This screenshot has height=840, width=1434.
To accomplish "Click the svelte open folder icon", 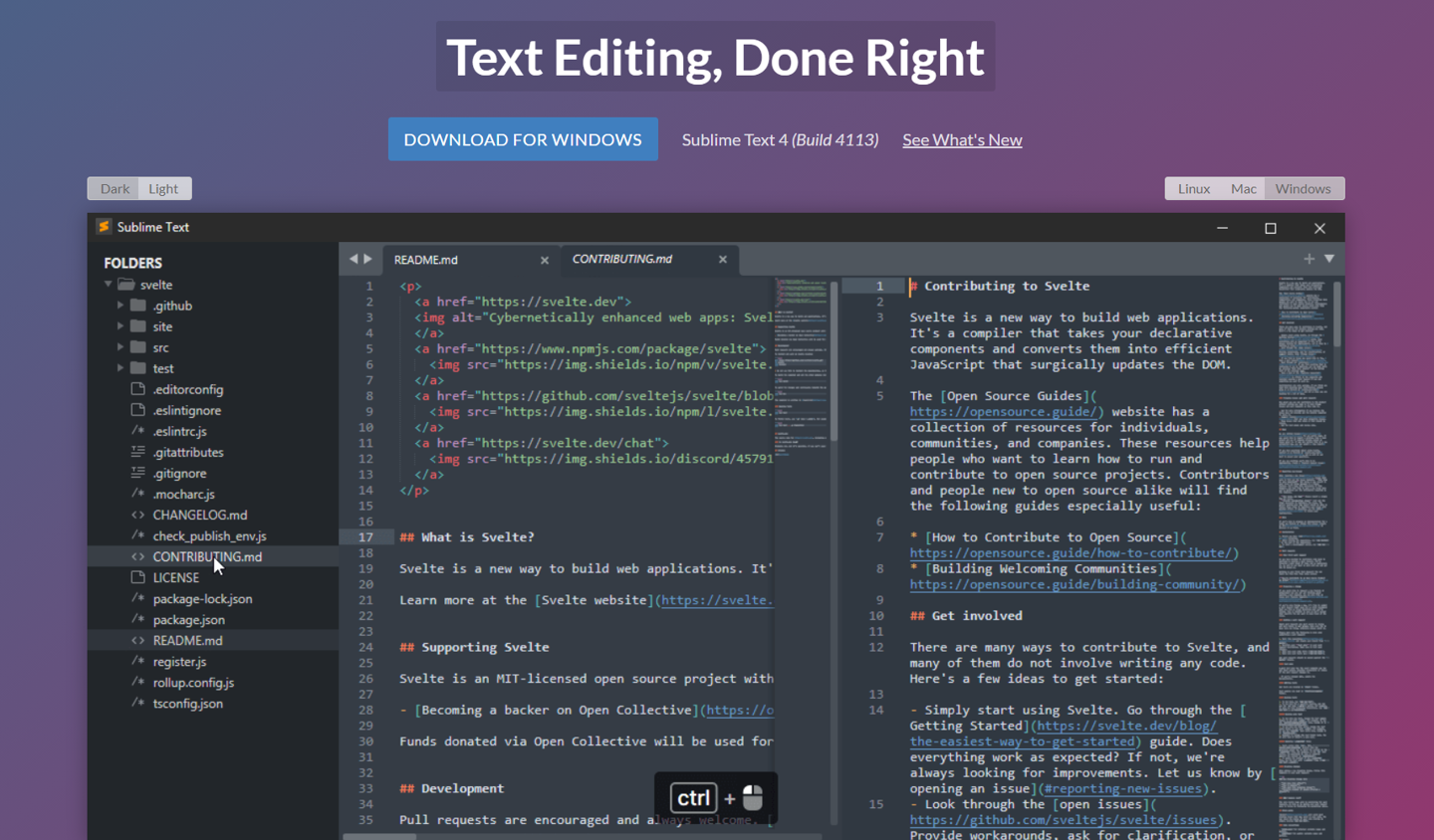I will (126, 284).
